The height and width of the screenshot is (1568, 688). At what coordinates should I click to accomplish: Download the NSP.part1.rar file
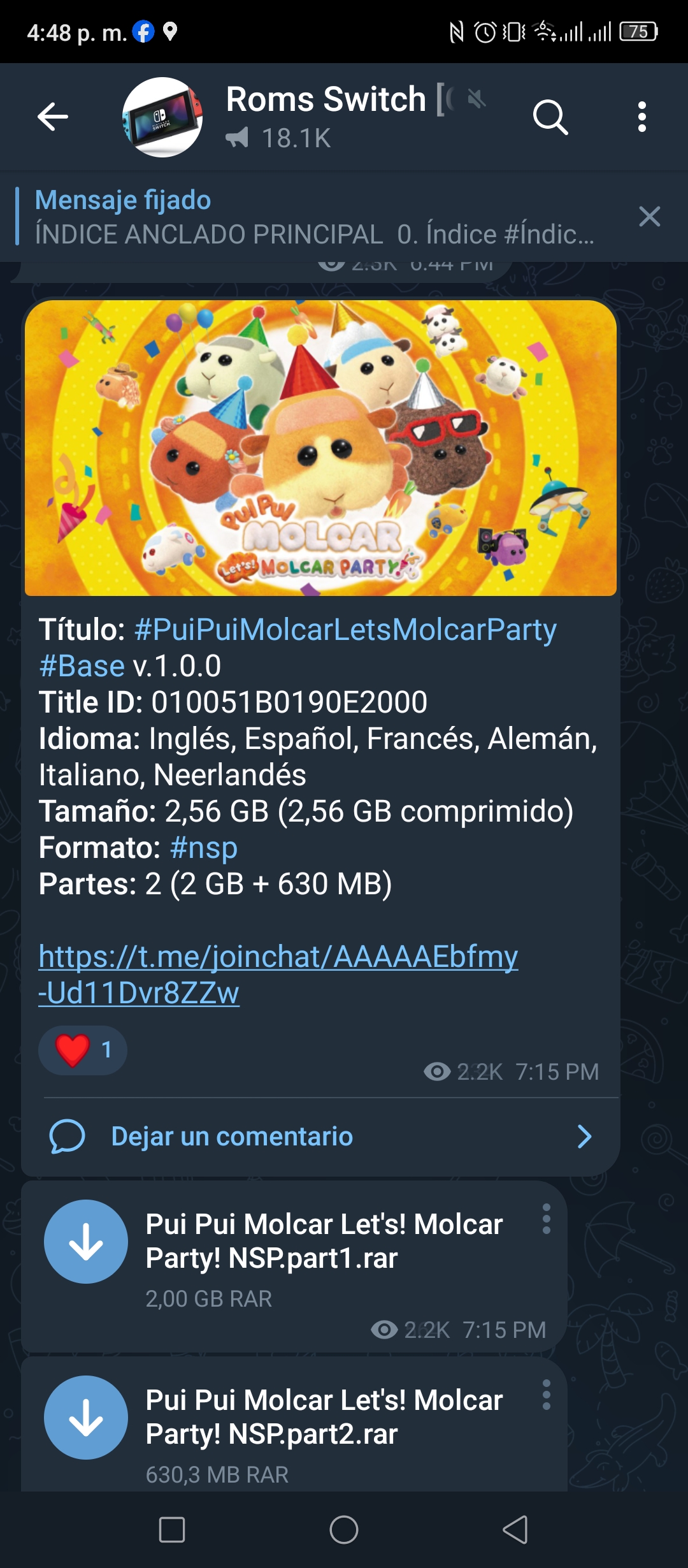coord(86,1242)
